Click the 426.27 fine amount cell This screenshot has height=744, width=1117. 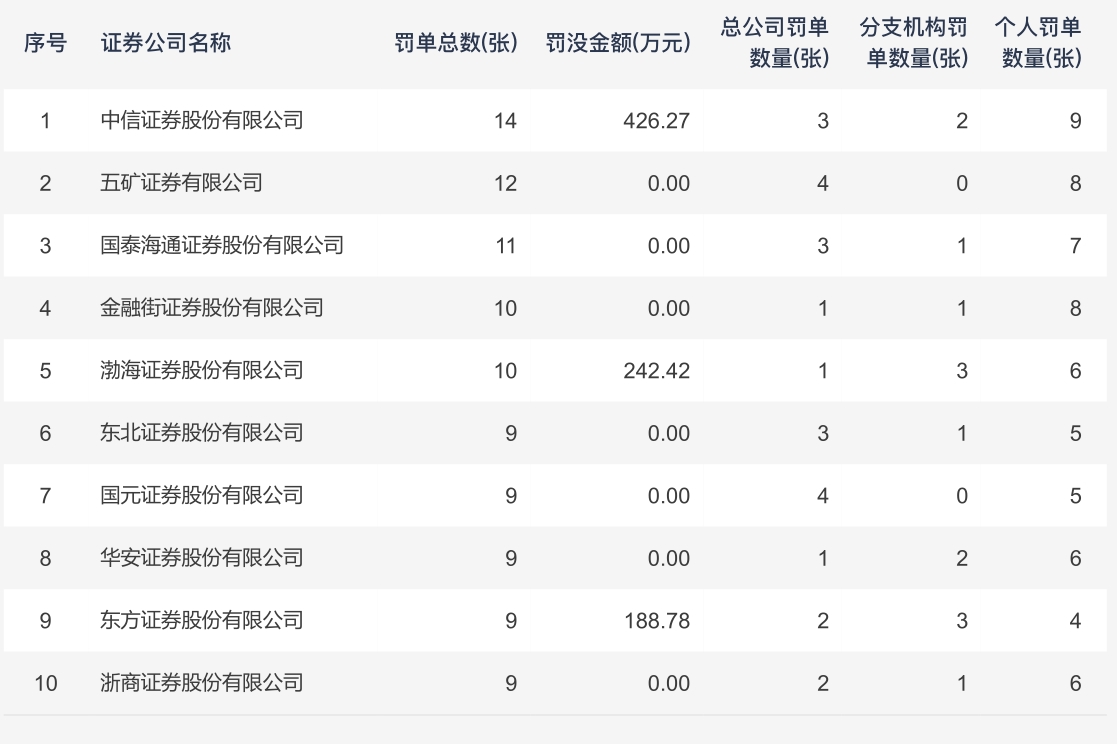point(656,121)
